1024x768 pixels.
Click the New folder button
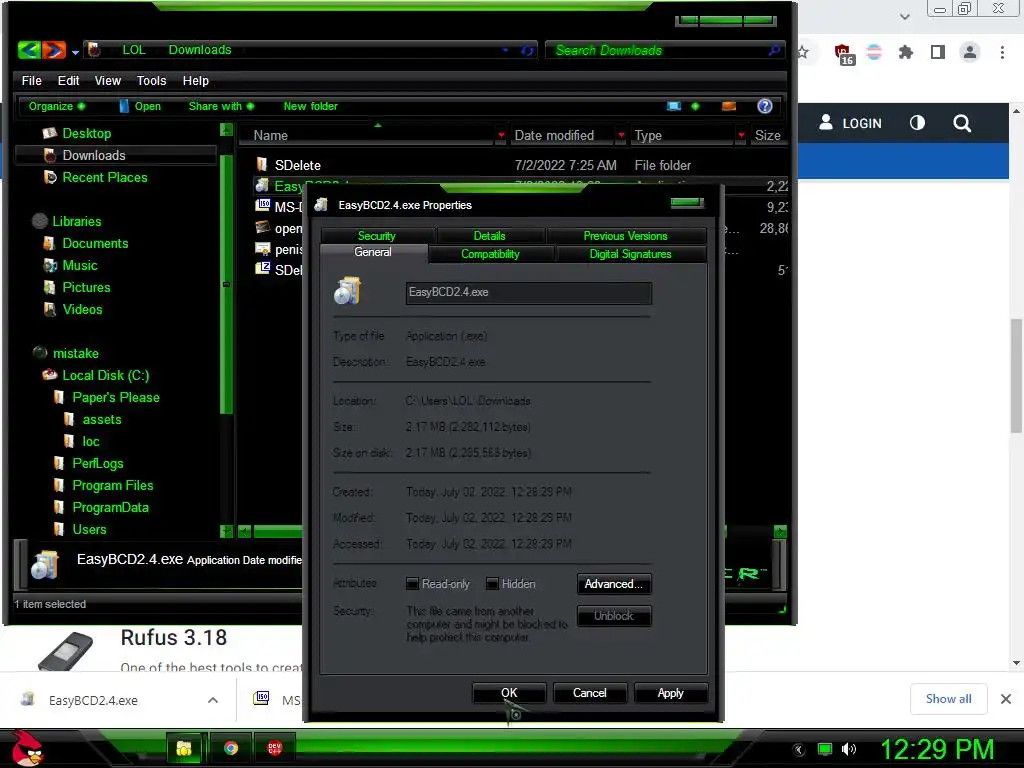[310, 106]
